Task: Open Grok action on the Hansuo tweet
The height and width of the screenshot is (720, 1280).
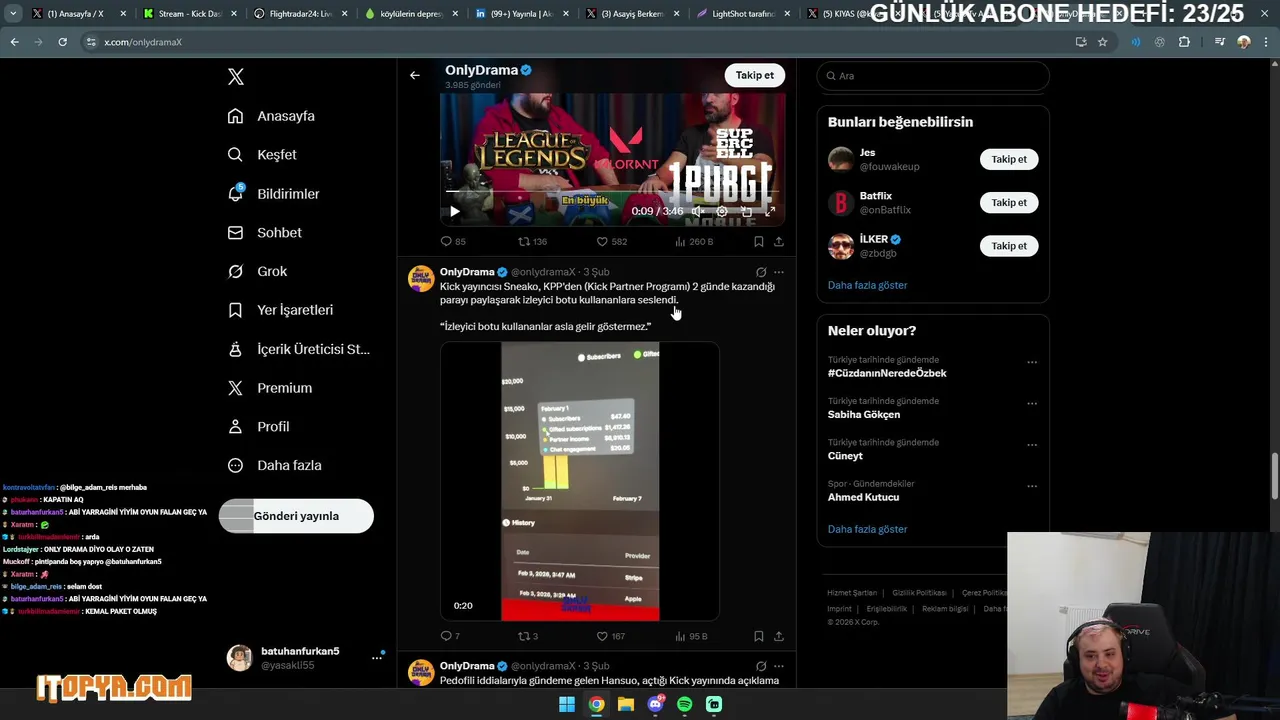Action: [x=761, y=666]
